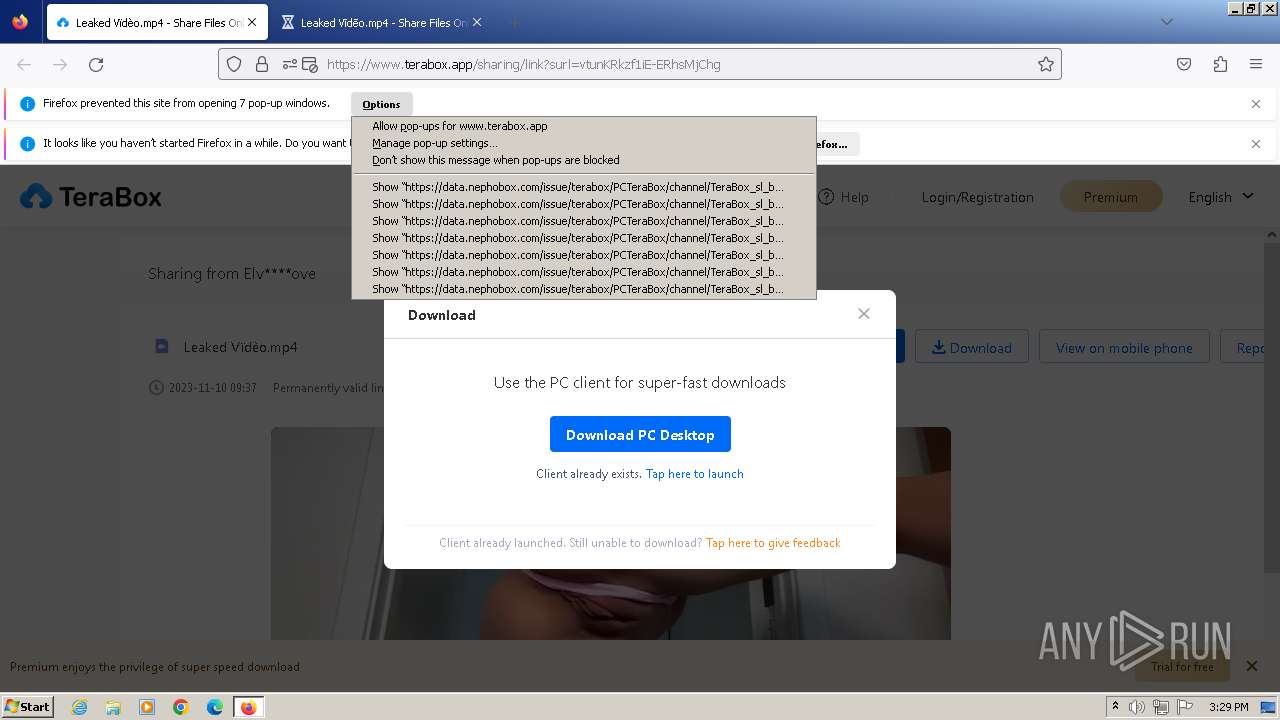Click the site security padlock icon
This screenshot has height=720, width=1280.
(262, 64)
